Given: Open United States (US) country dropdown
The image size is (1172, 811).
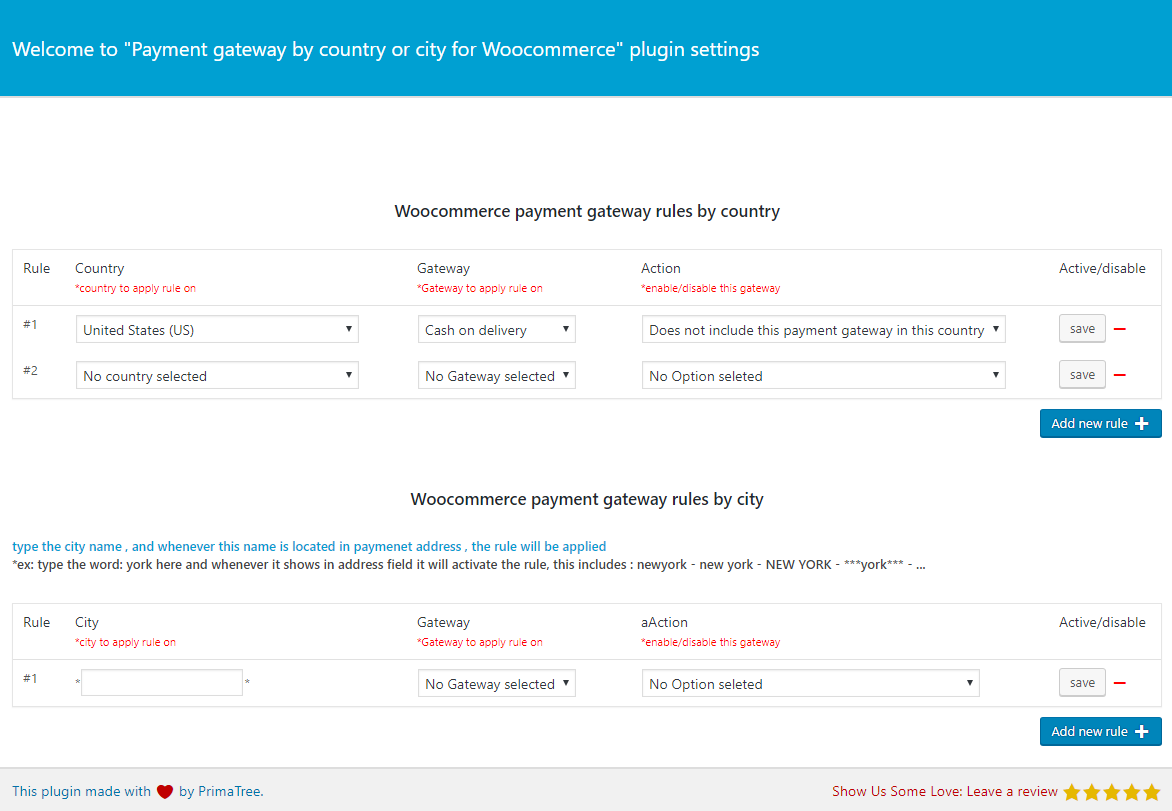Looking at the screenshot, I should pyautogui.click(x=217, y=329).
